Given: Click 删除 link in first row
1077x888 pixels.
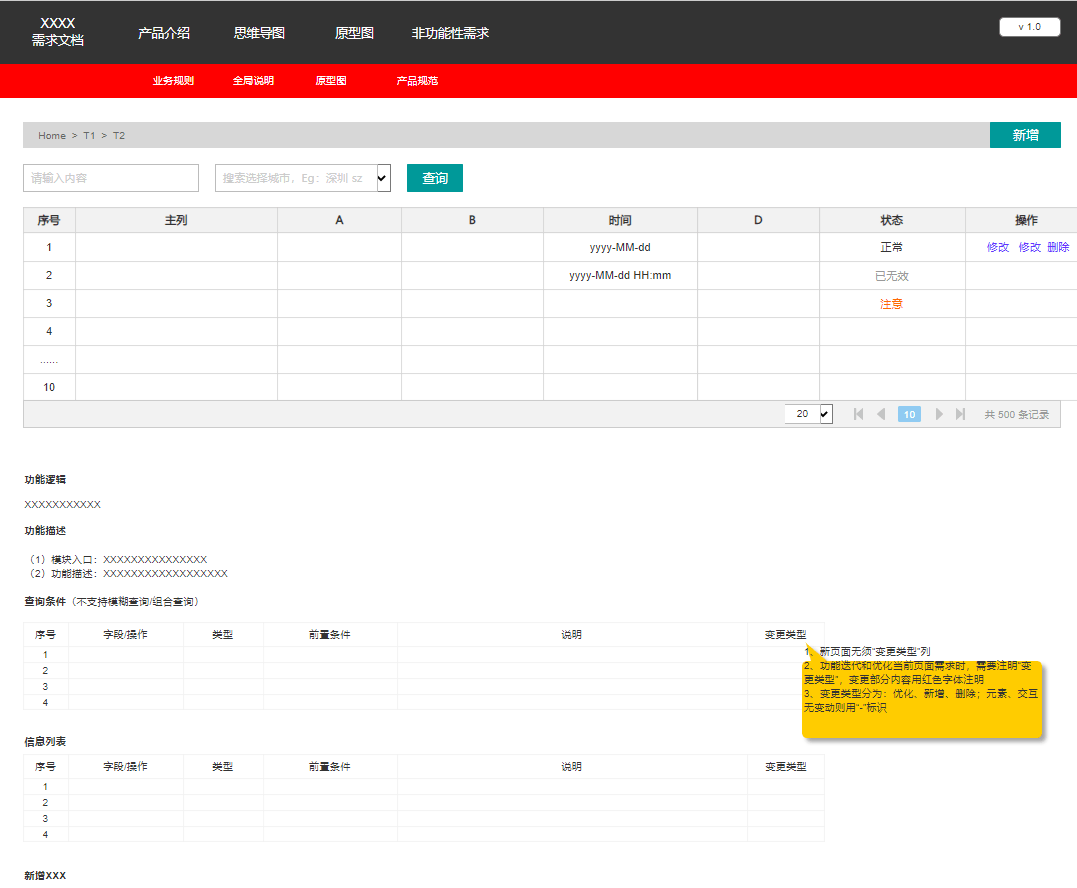Looking at the screenshot, I should coord(1058,247).
